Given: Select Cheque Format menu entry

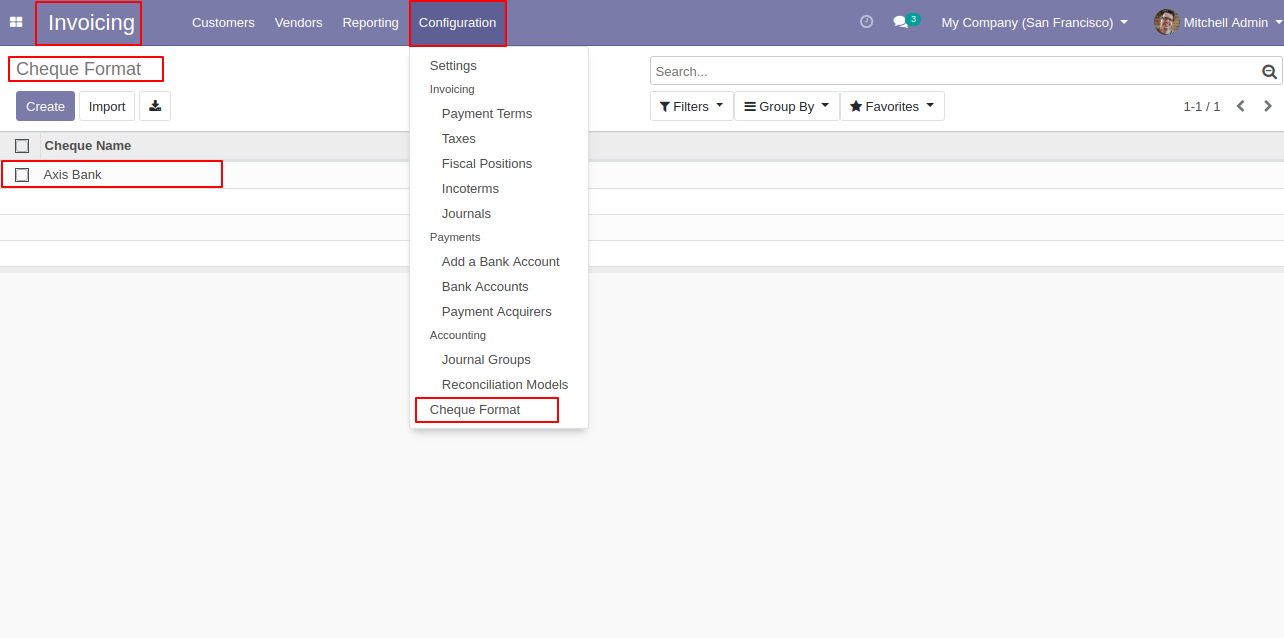Looking at the screenshot, I should 475,410.
